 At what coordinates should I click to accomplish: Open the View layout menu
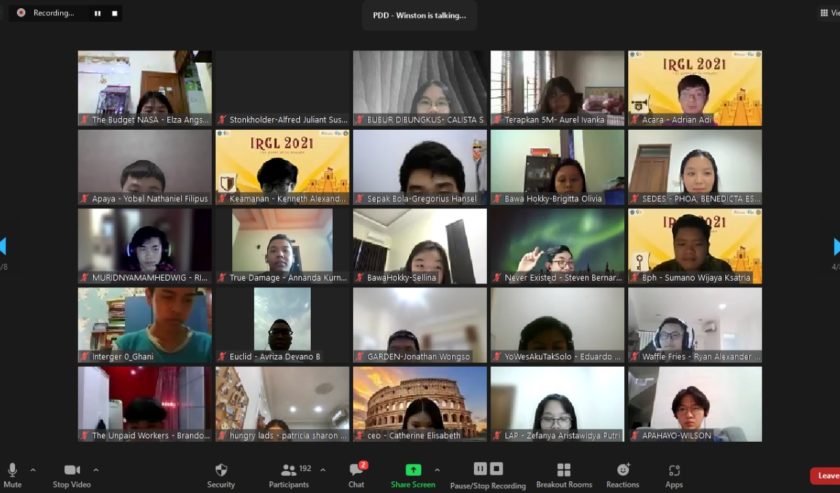click(830, 13)
